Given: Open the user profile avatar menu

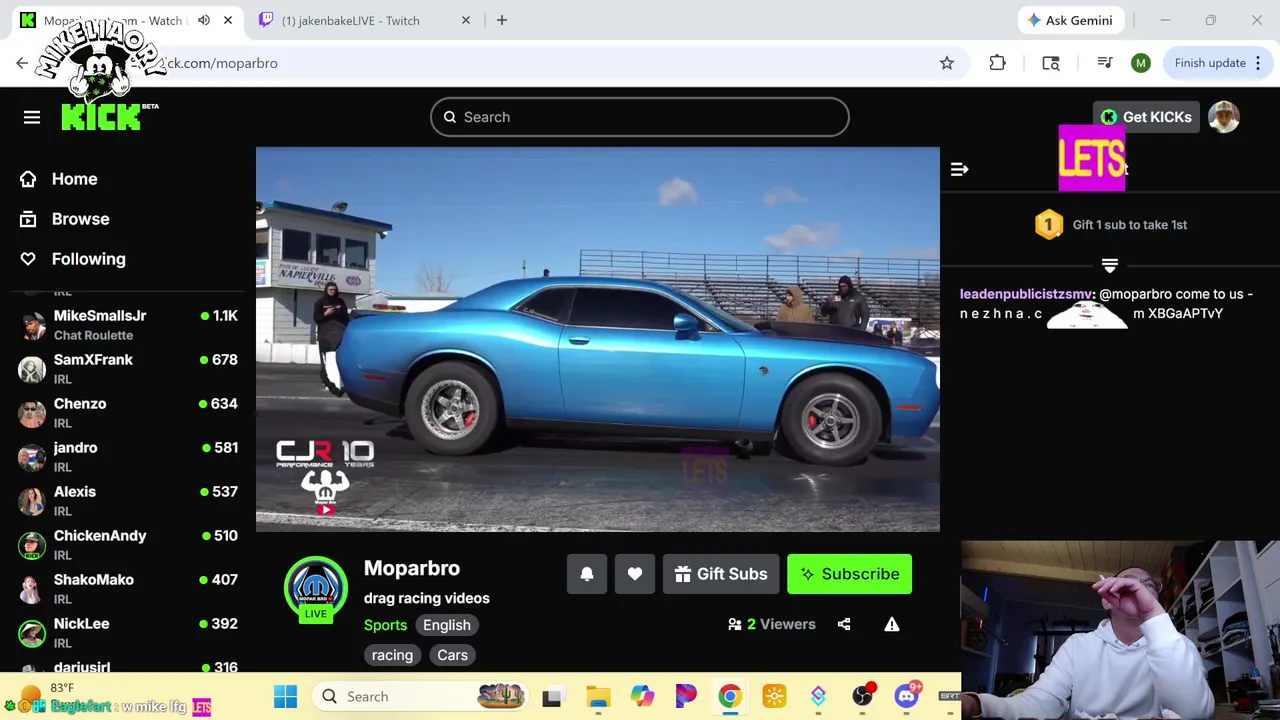Looking at the screenshot, I should [x=1224, y=117].
